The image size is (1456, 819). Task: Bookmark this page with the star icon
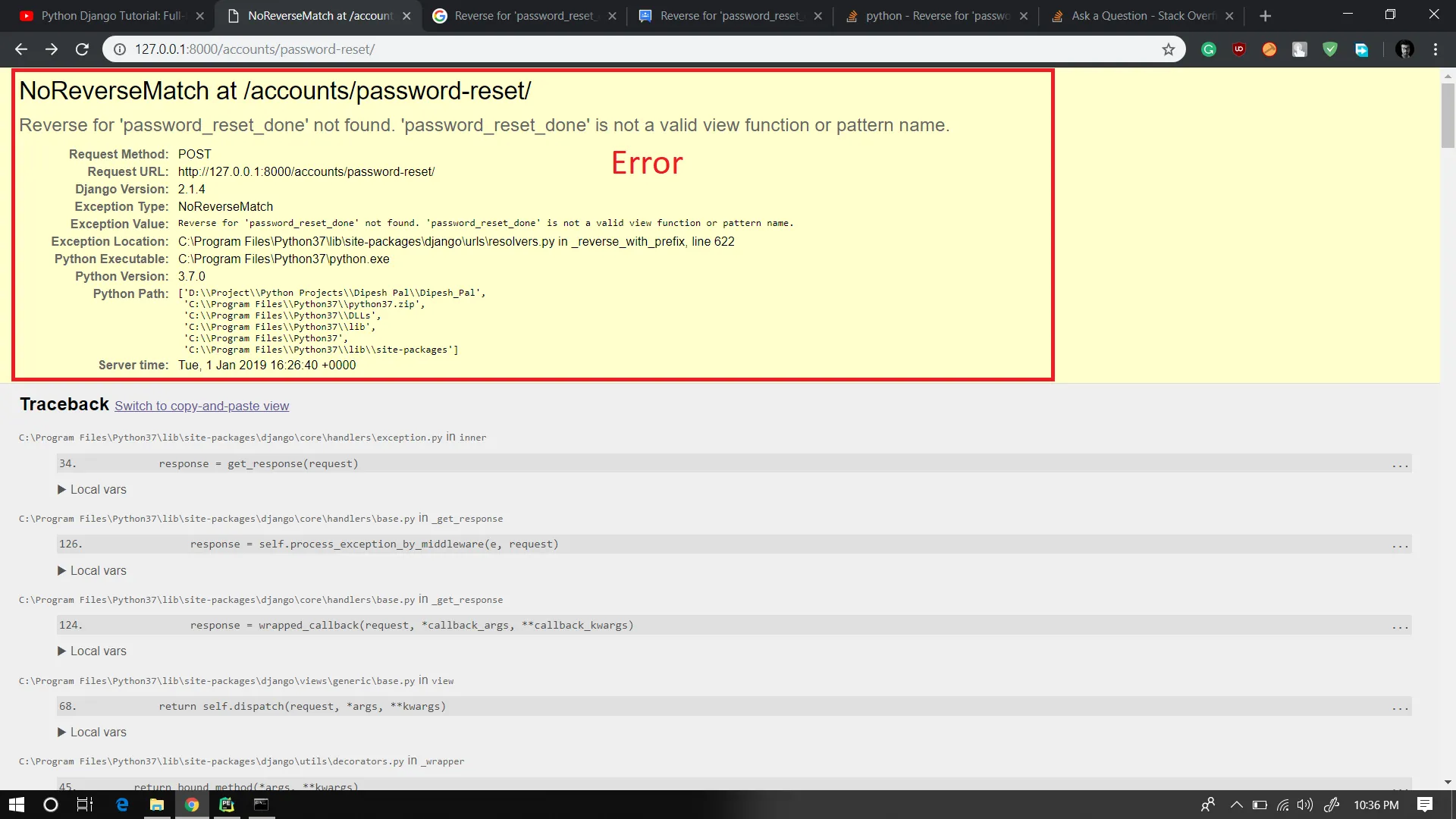1168,49
